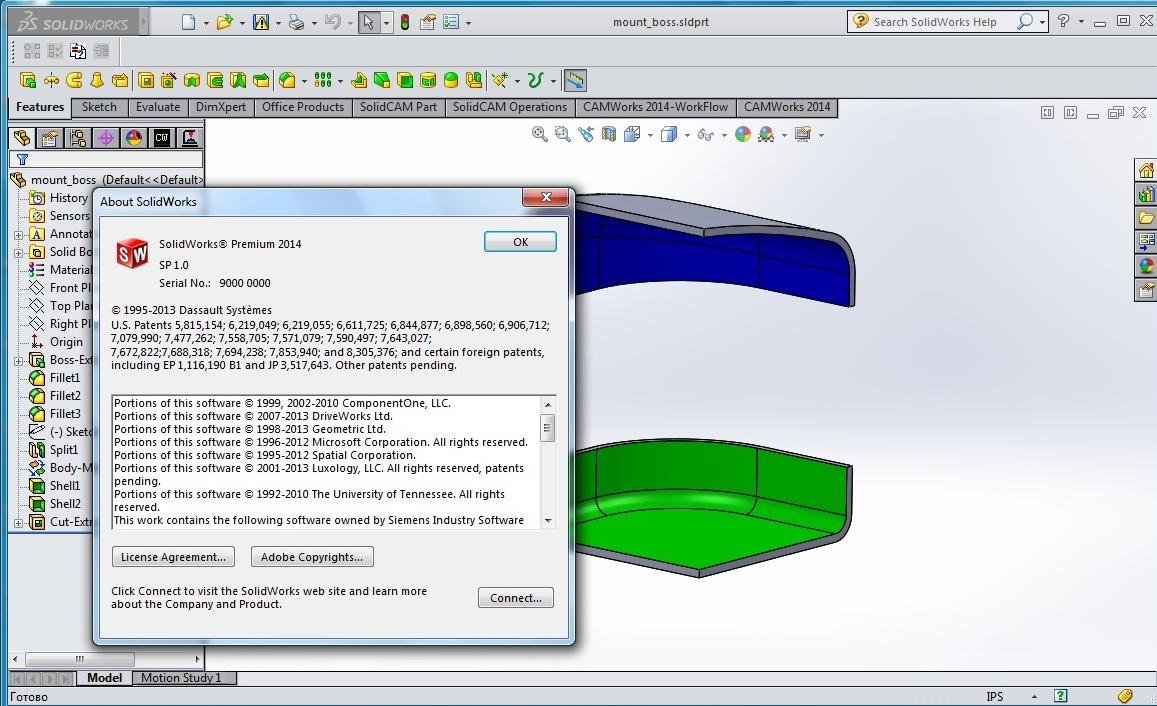1157x706 pixels.
Task: Open the PropertyManager tab icon
Action: coord(49,138)
